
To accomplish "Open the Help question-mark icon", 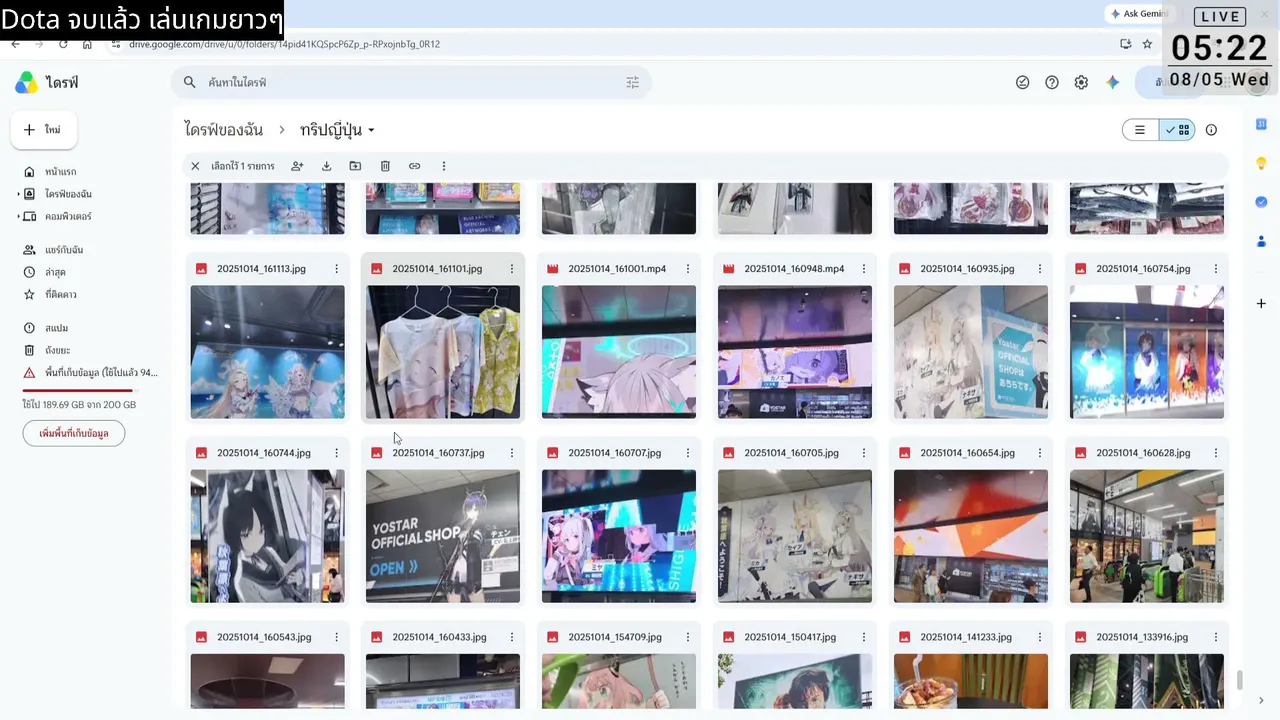I will coord(1052,83).
